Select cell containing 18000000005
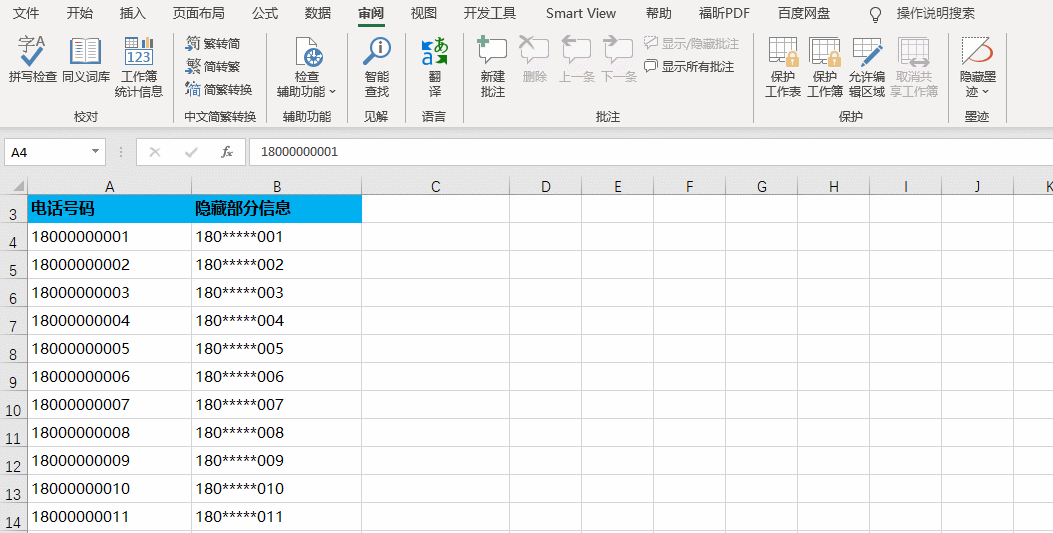The width and height of the screenshot is (1053, 533). tap(109, 349)
